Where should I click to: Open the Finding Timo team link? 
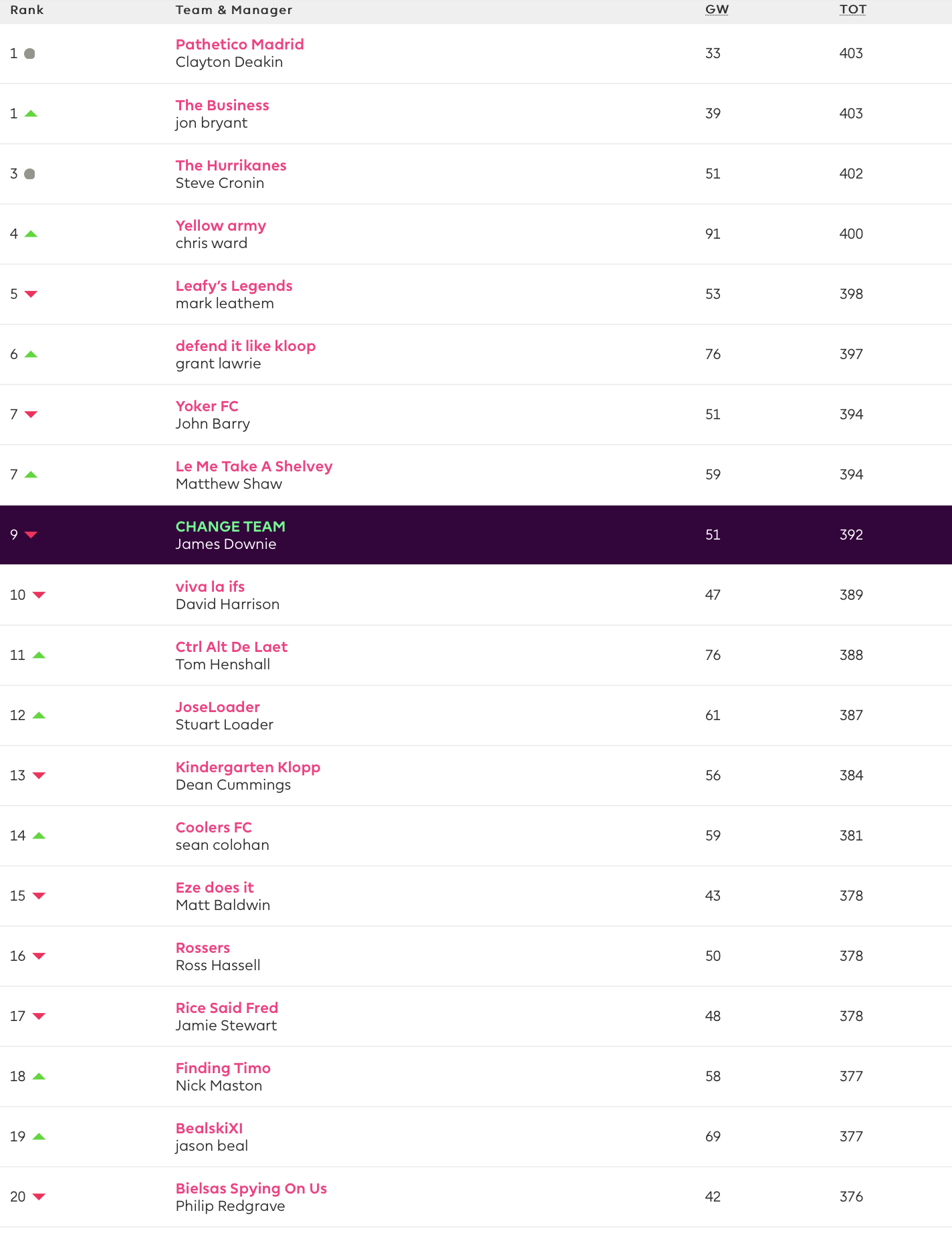223,1068
